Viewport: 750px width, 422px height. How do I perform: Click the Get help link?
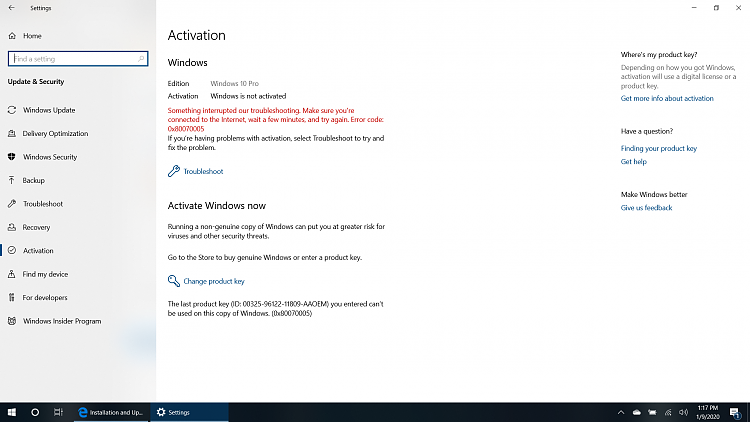[x=634, y=162]
